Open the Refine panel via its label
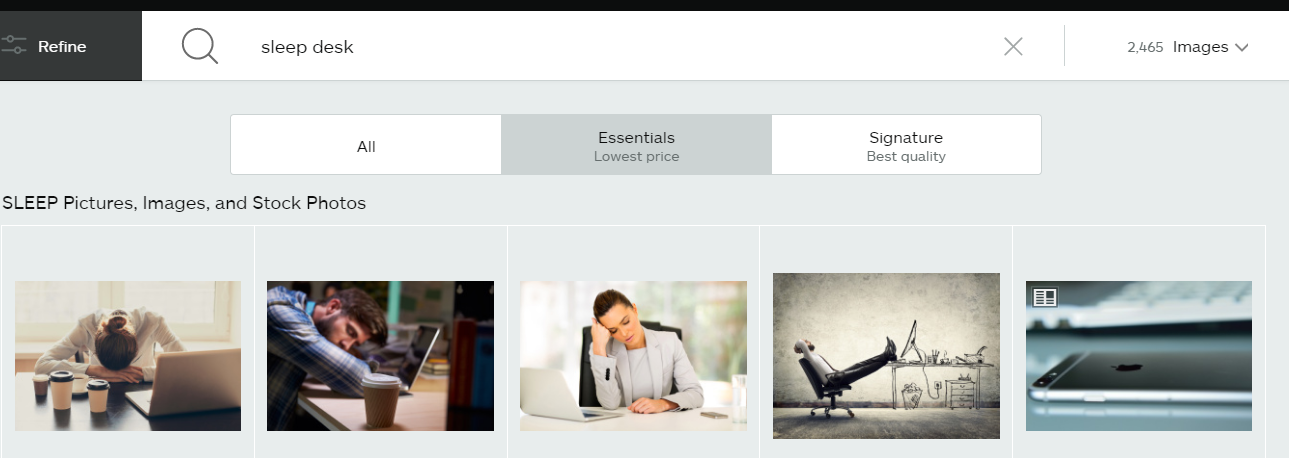The image size is (1289, 458). point(62,46)
